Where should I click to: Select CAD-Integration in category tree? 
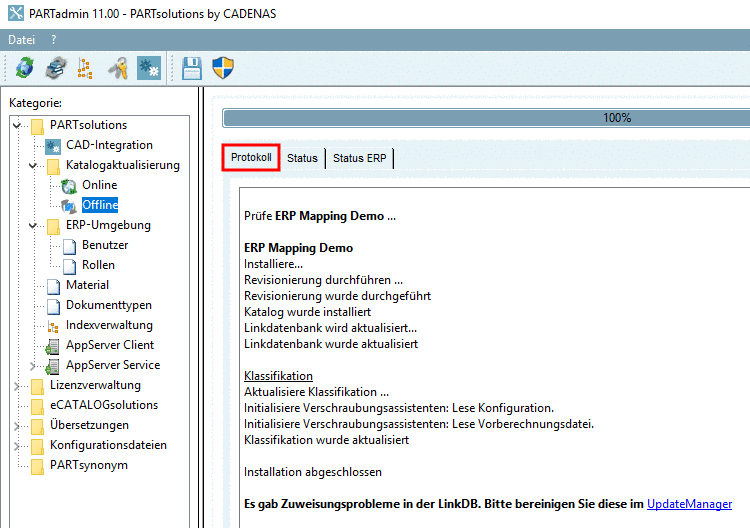pyautogui.click(x=110, y=145)
